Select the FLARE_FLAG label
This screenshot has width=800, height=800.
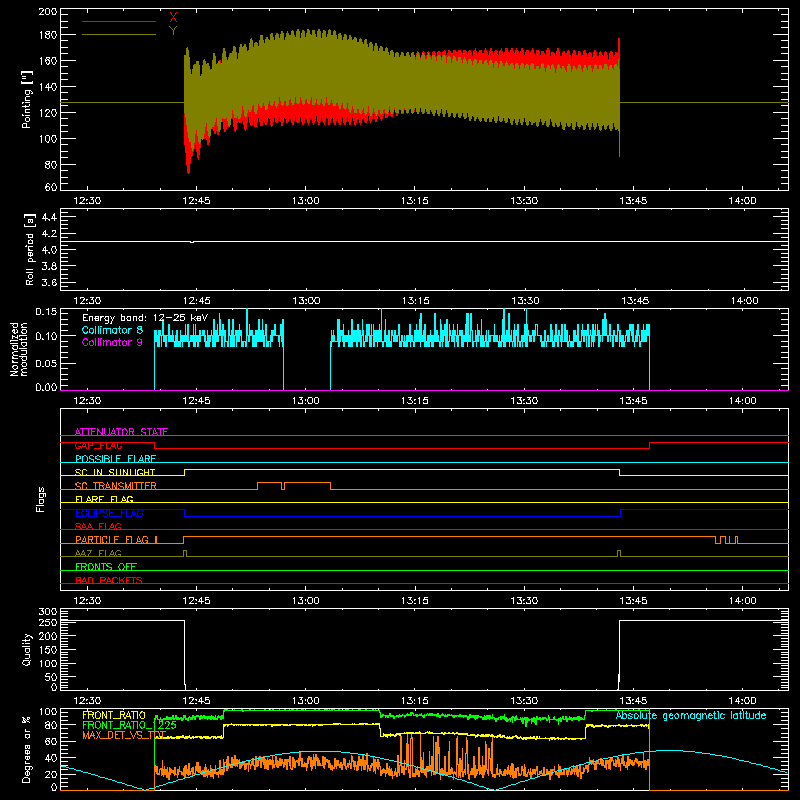pos(104,499)
